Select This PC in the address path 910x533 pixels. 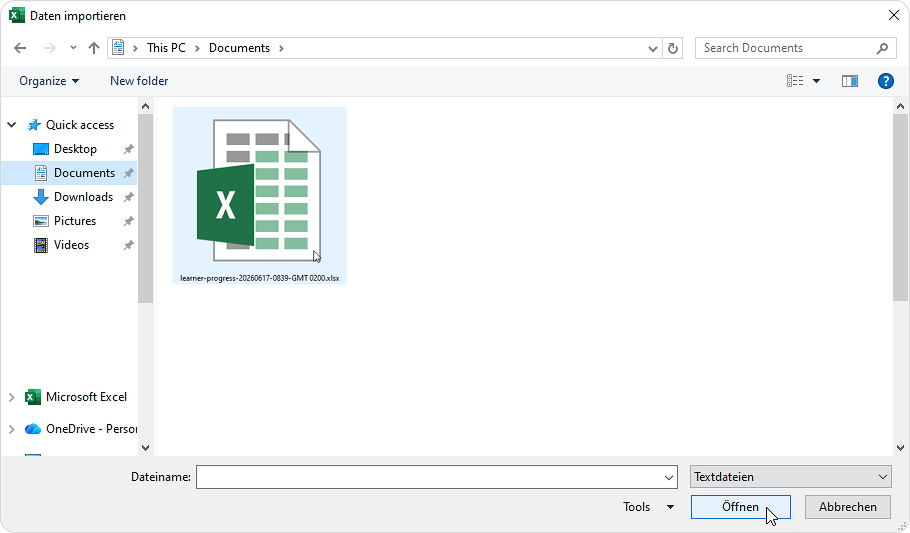click(x=166, y=48)
